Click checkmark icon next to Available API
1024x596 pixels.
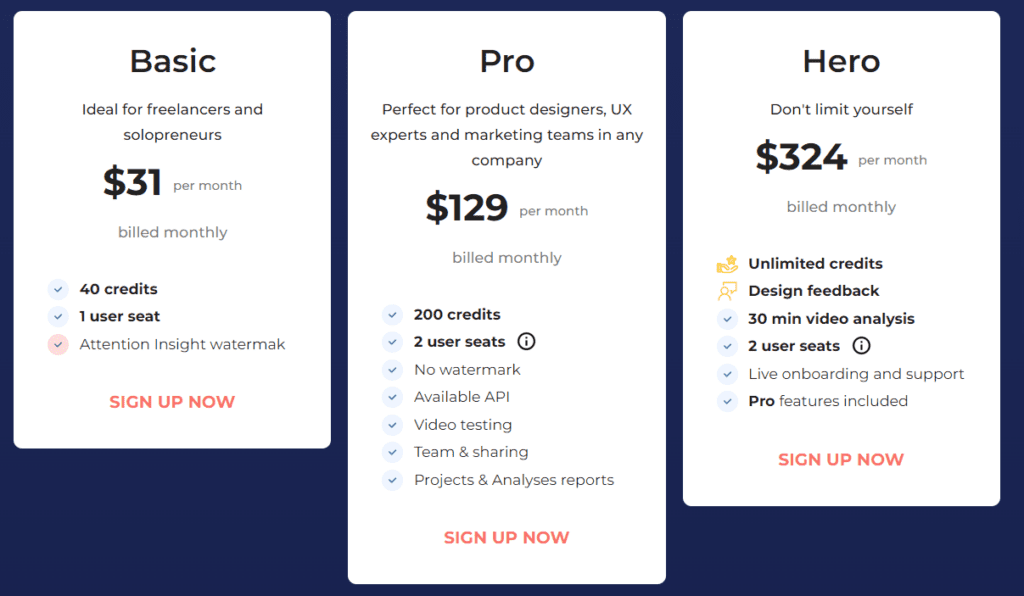[x=392, y=397]
